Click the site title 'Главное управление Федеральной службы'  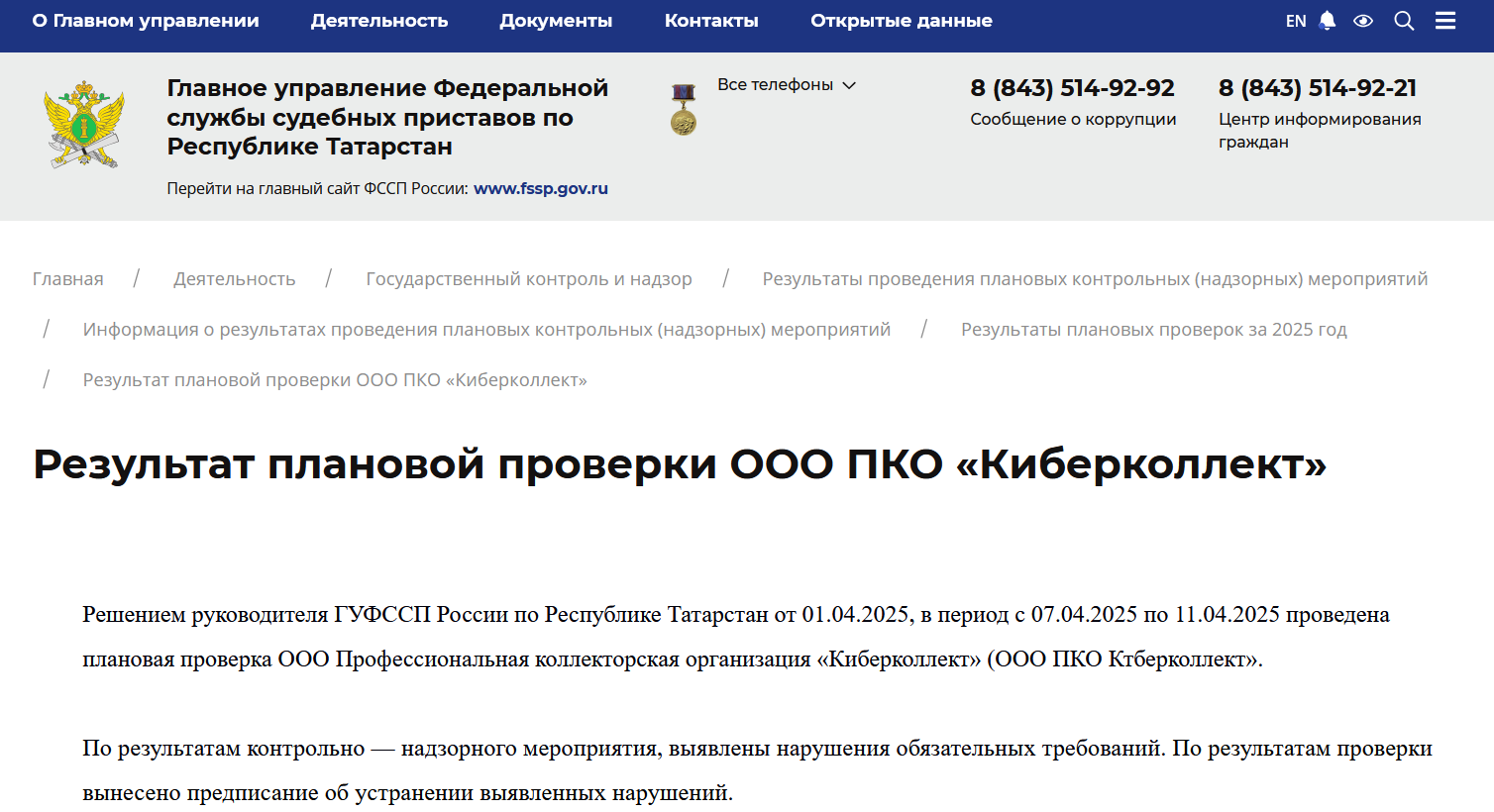[x=387, y=117]
